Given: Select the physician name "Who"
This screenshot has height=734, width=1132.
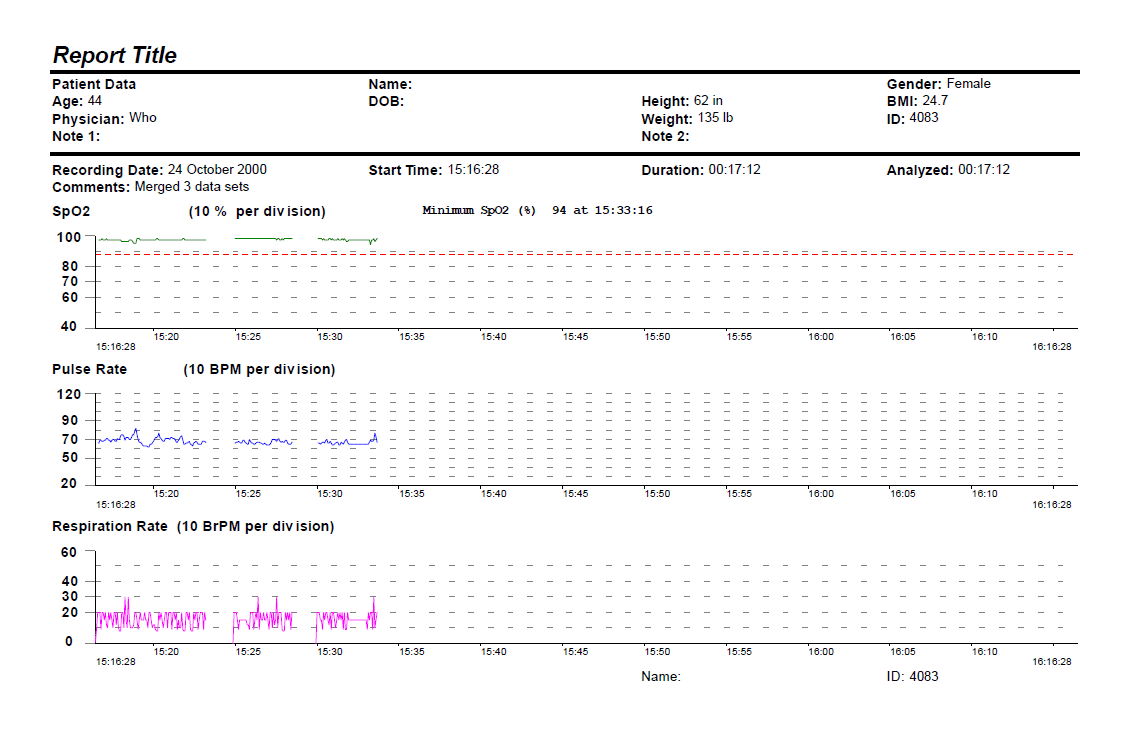Looking at the screenshot, I should [143, 118].
